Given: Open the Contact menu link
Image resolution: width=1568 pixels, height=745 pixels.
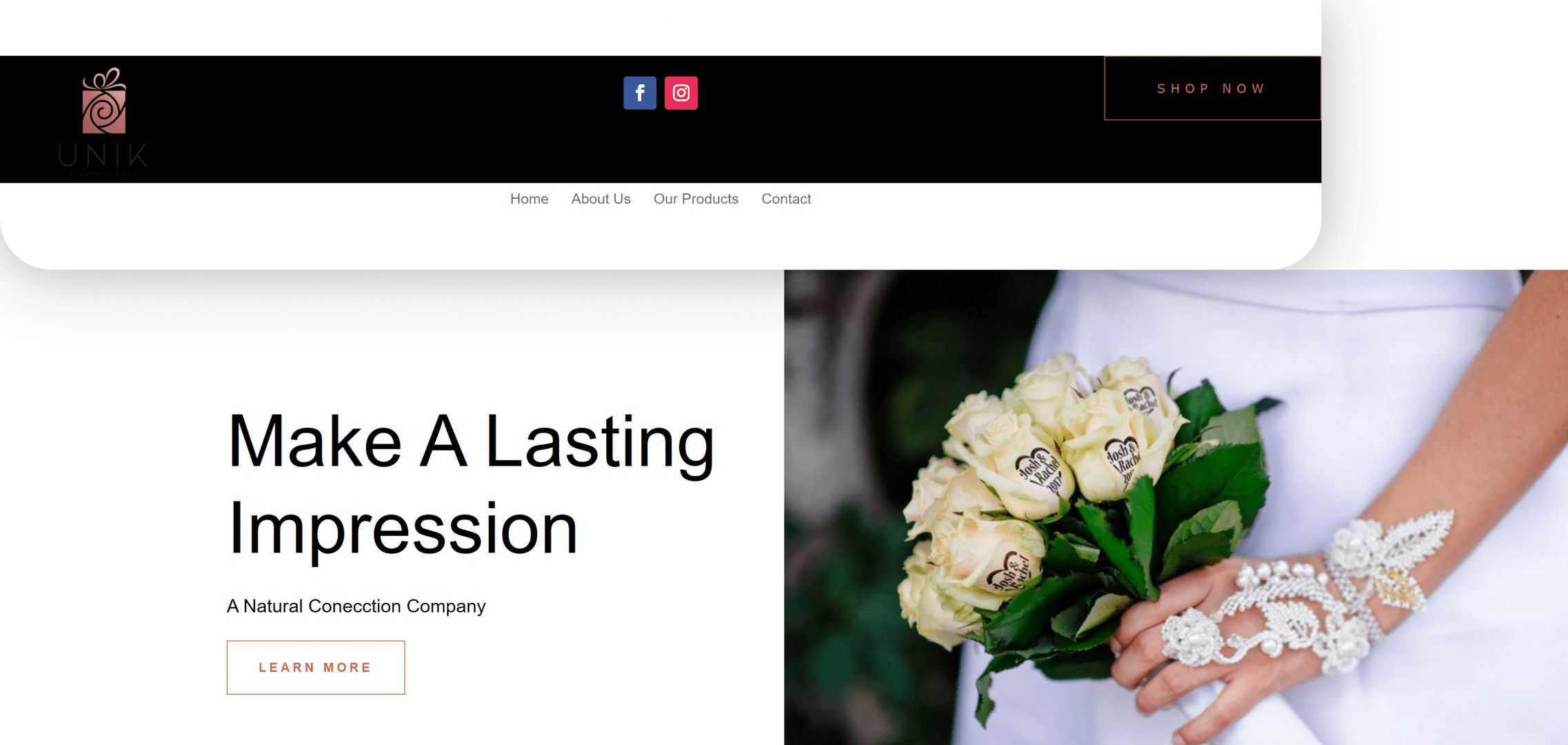Looking at the screenshot, I should tap(786, 199).
